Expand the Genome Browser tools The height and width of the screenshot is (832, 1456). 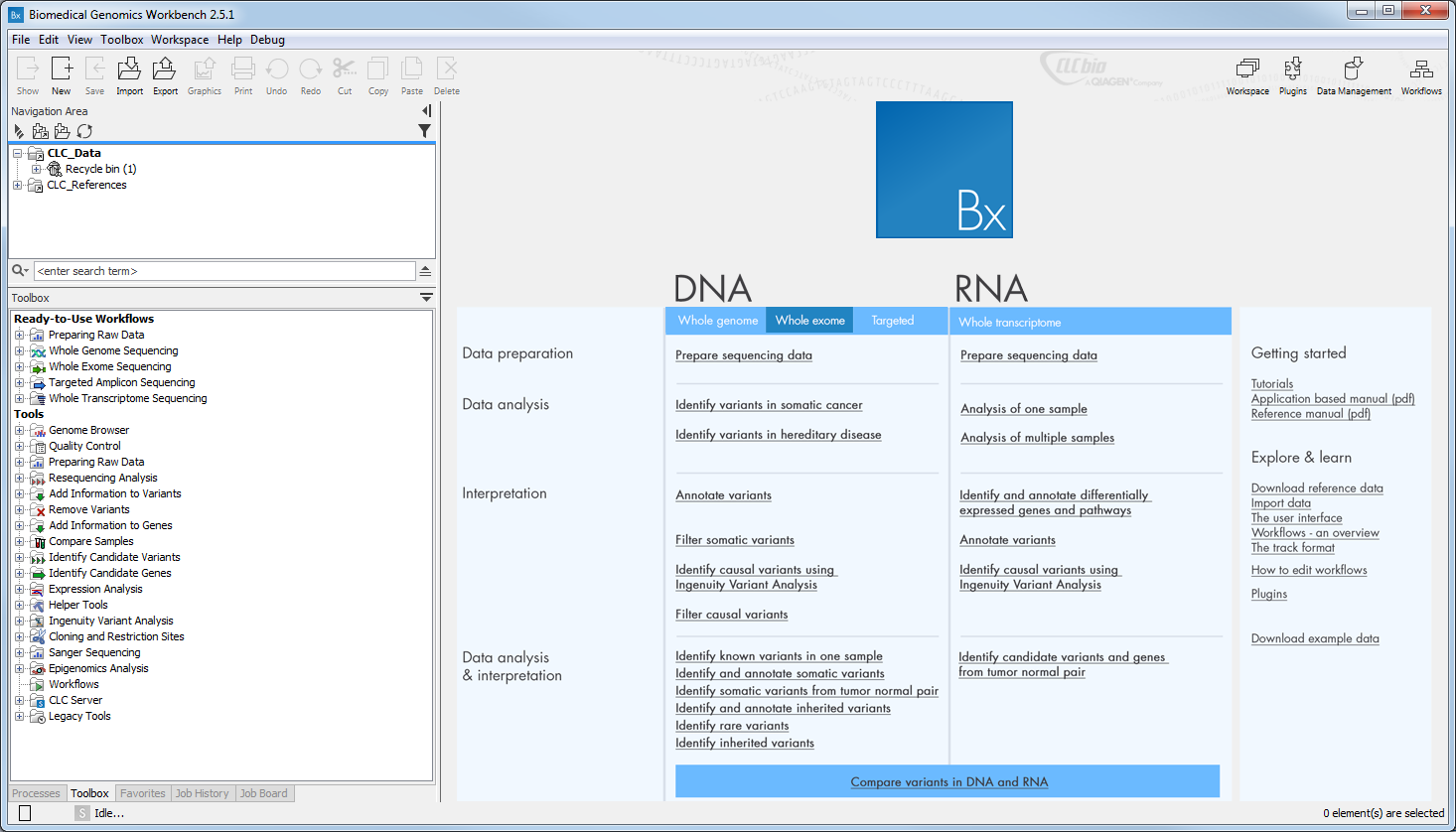[19, 430]
